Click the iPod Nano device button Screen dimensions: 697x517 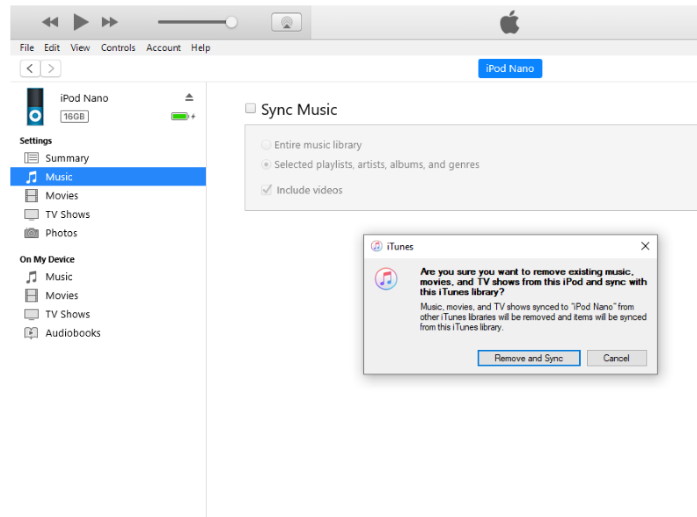coord(510,68)
